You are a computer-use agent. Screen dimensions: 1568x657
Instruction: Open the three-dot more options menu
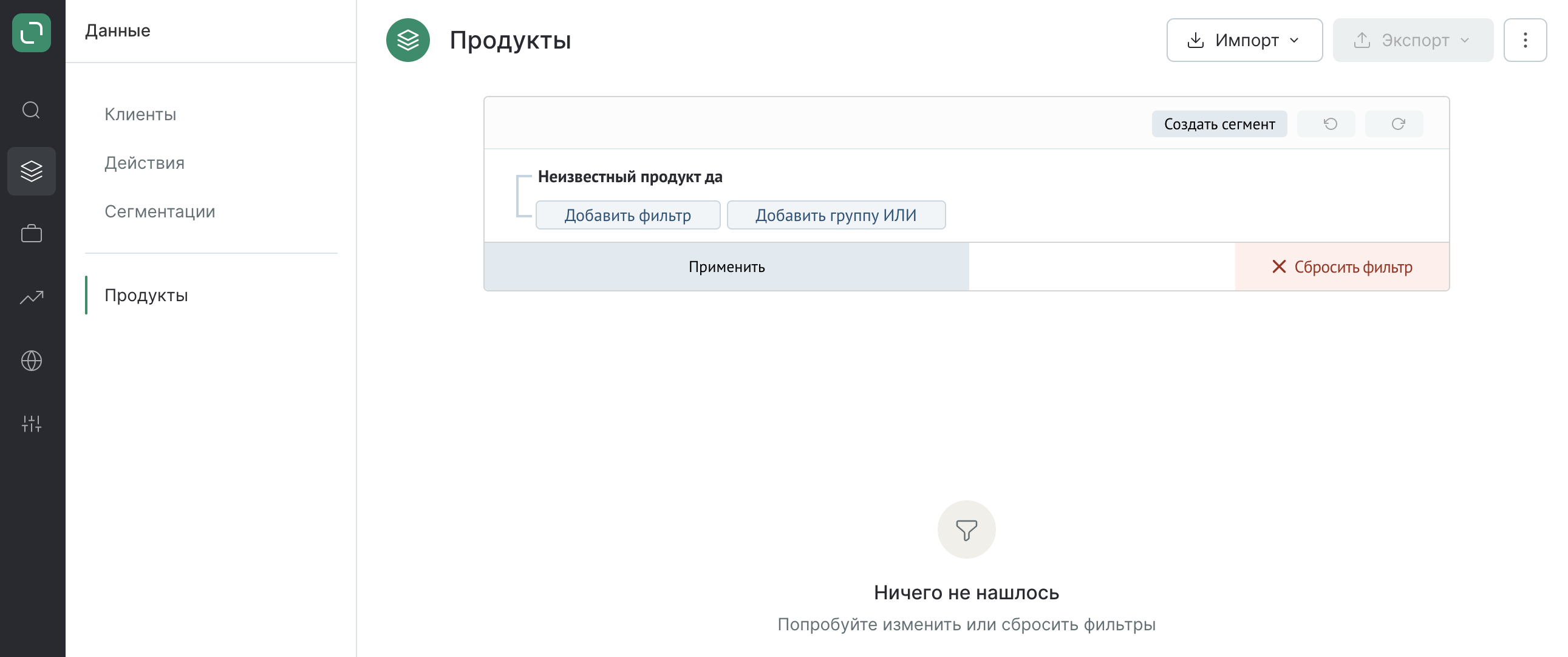tap(1525, 40)
